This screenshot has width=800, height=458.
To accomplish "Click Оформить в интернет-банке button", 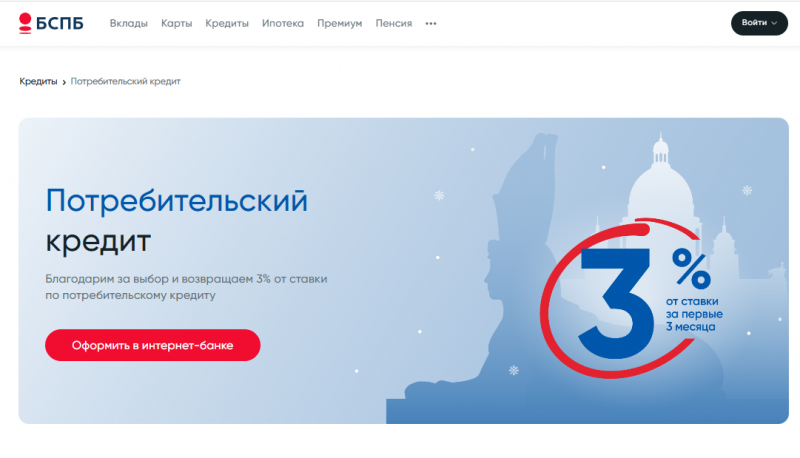I will point(153,345).
